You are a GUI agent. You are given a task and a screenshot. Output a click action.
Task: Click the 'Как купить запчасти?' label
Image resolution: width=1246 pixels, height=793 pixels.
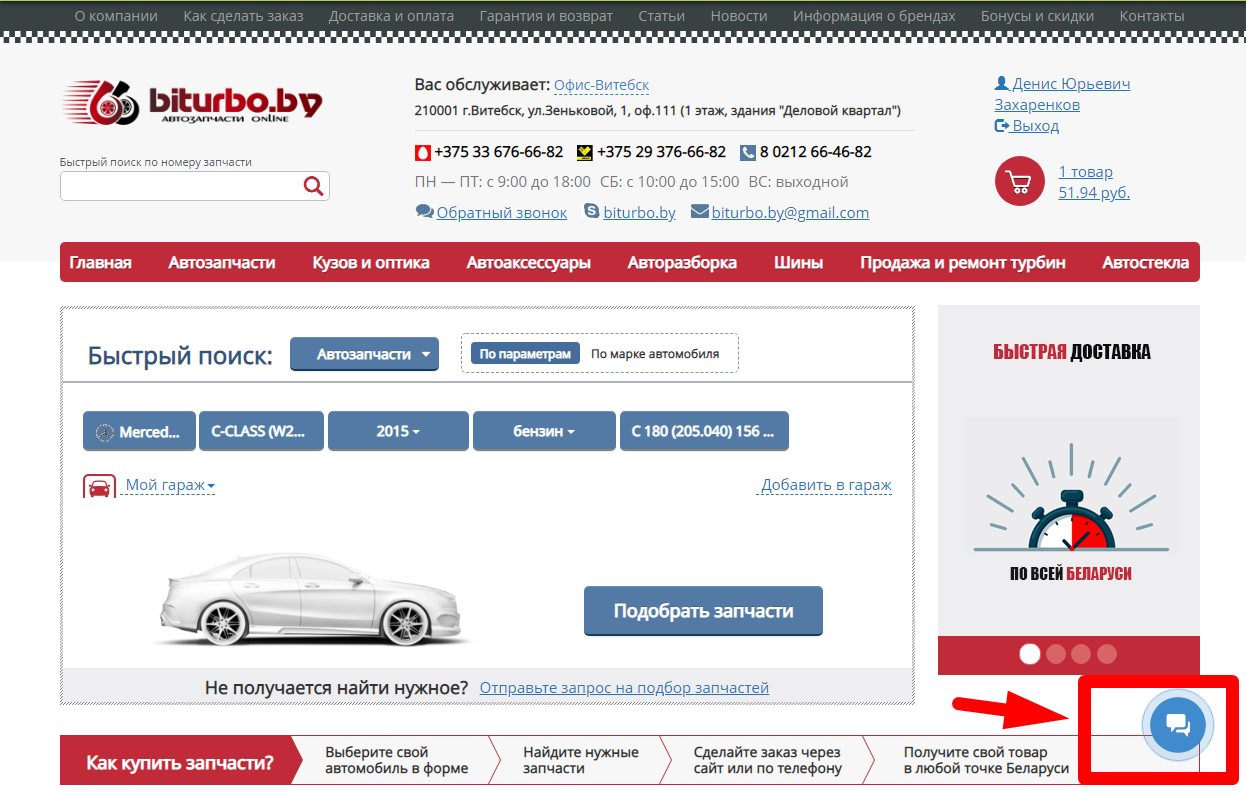[x=180, y=763]
